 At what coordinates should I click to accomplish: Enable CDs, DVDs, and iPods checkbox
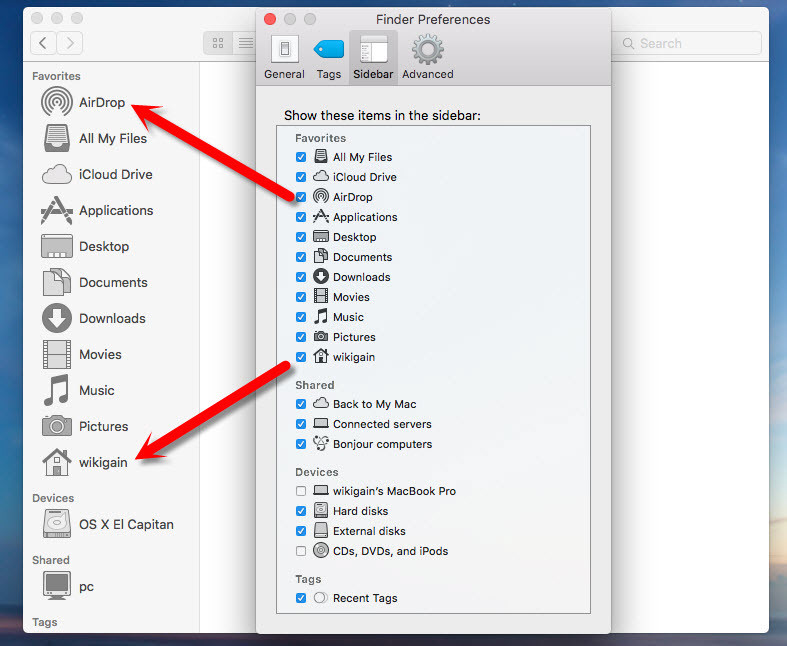point(301,551)
